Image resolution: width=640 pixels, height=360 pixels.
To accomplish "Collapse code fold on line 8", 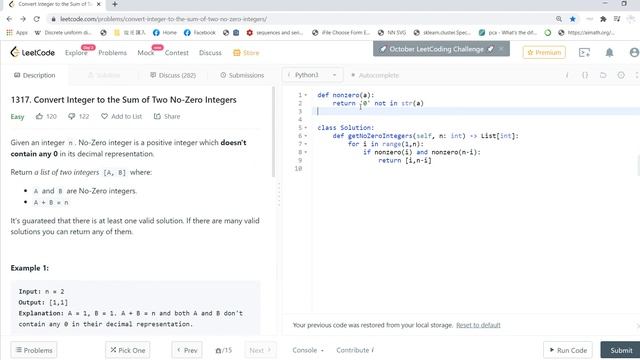I will (306, 152).
